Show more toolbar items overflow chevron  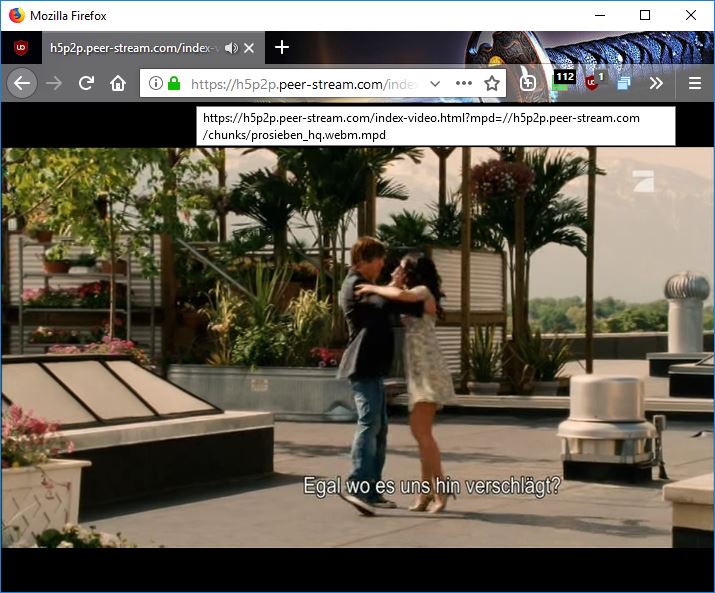[656, 83]
